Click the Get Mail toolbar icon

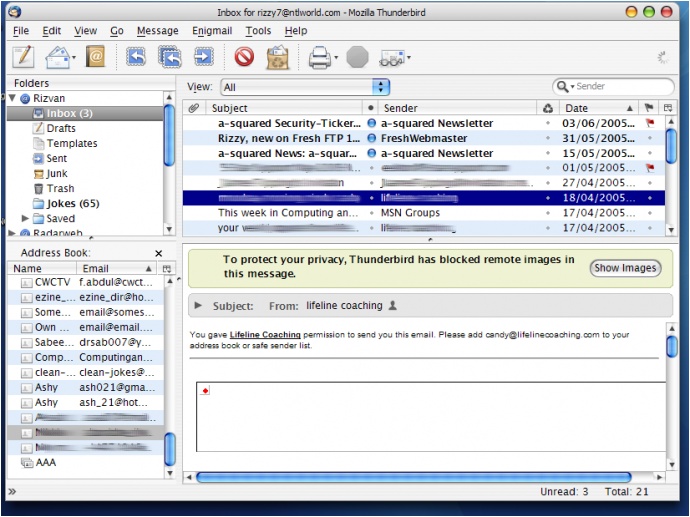[56, 57]
